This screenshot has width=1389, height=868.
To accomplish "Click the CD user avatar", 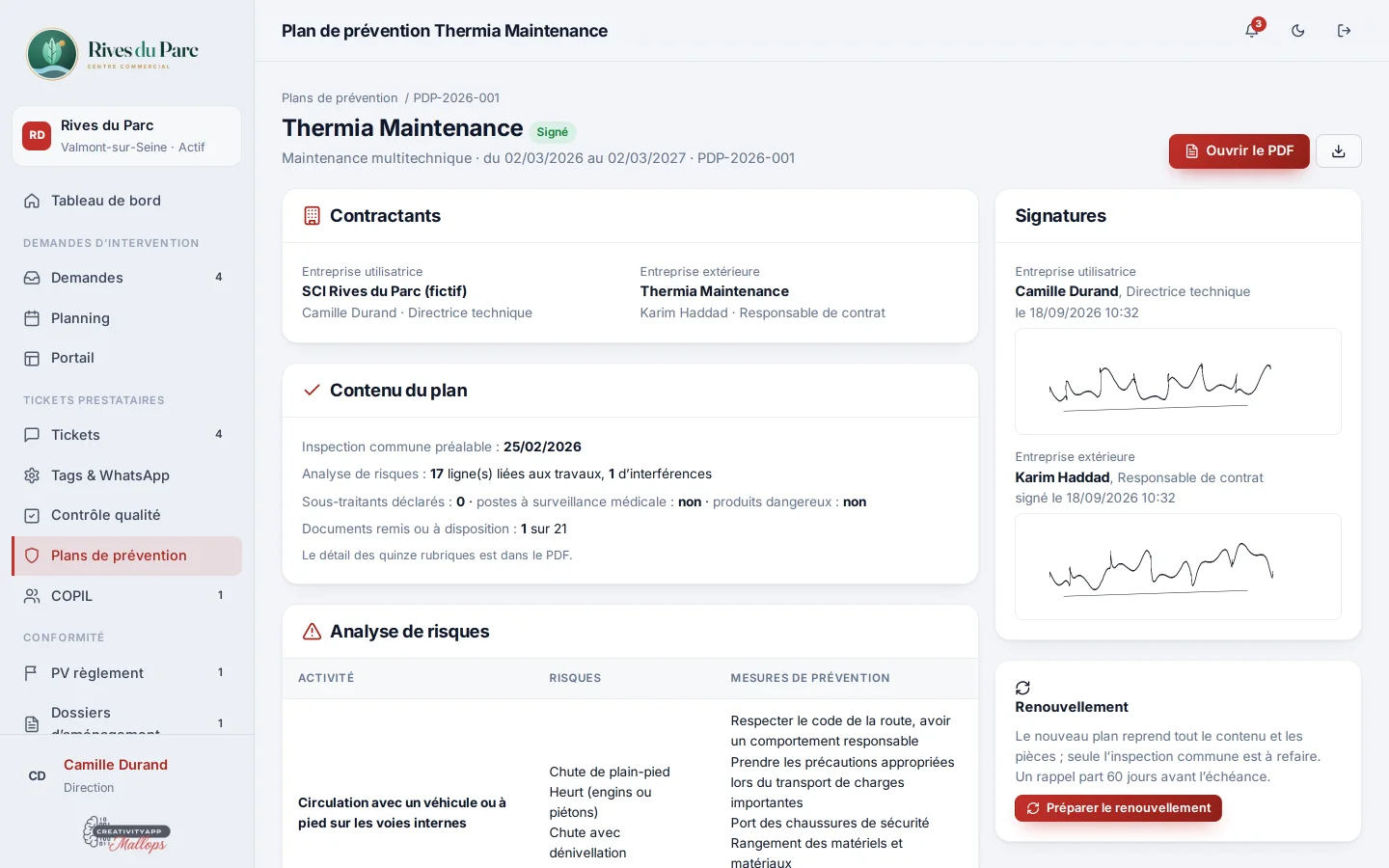I will [38, 775].
